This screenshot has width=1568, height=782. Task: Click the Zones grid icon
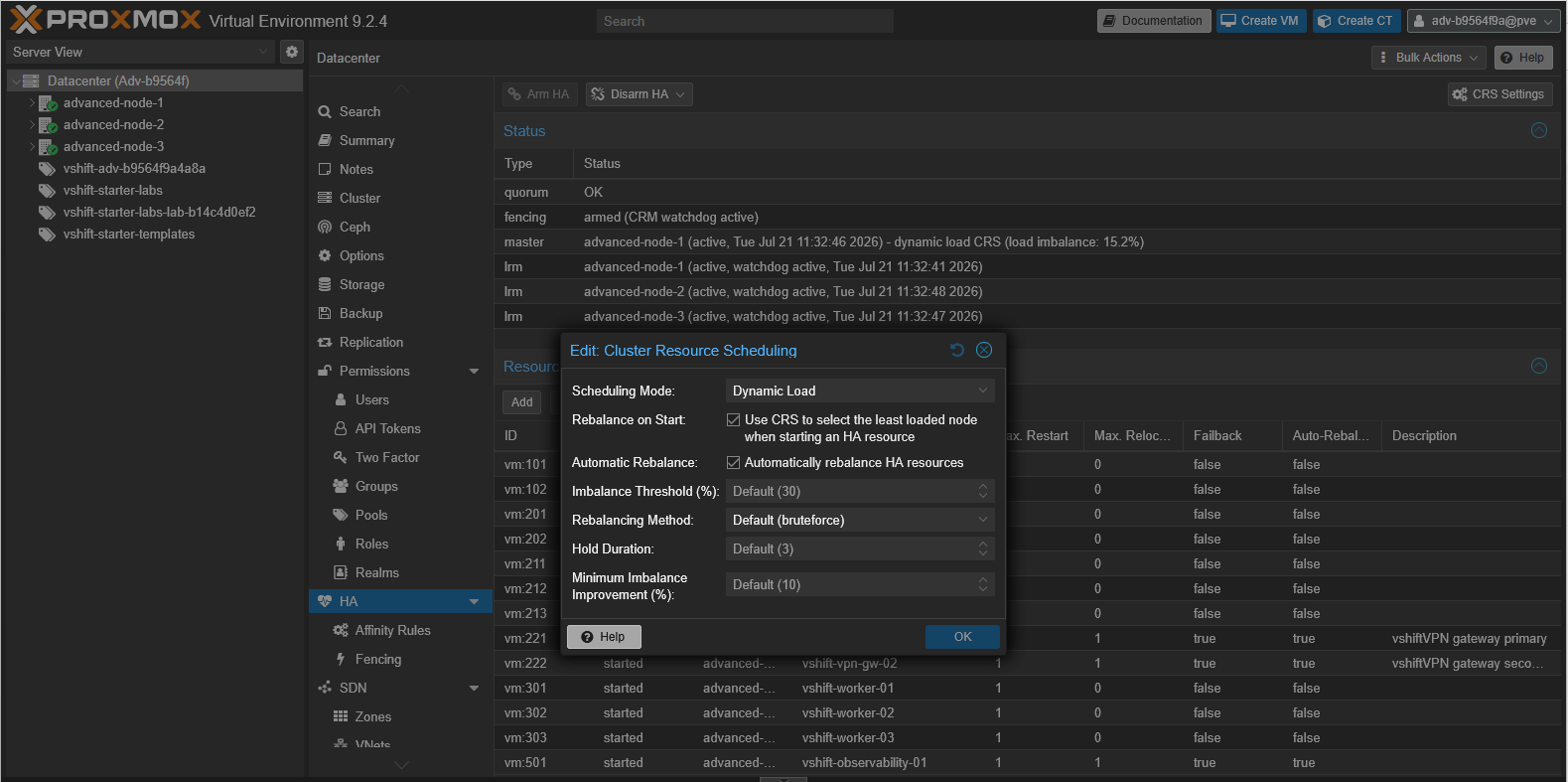pos(341,717)
